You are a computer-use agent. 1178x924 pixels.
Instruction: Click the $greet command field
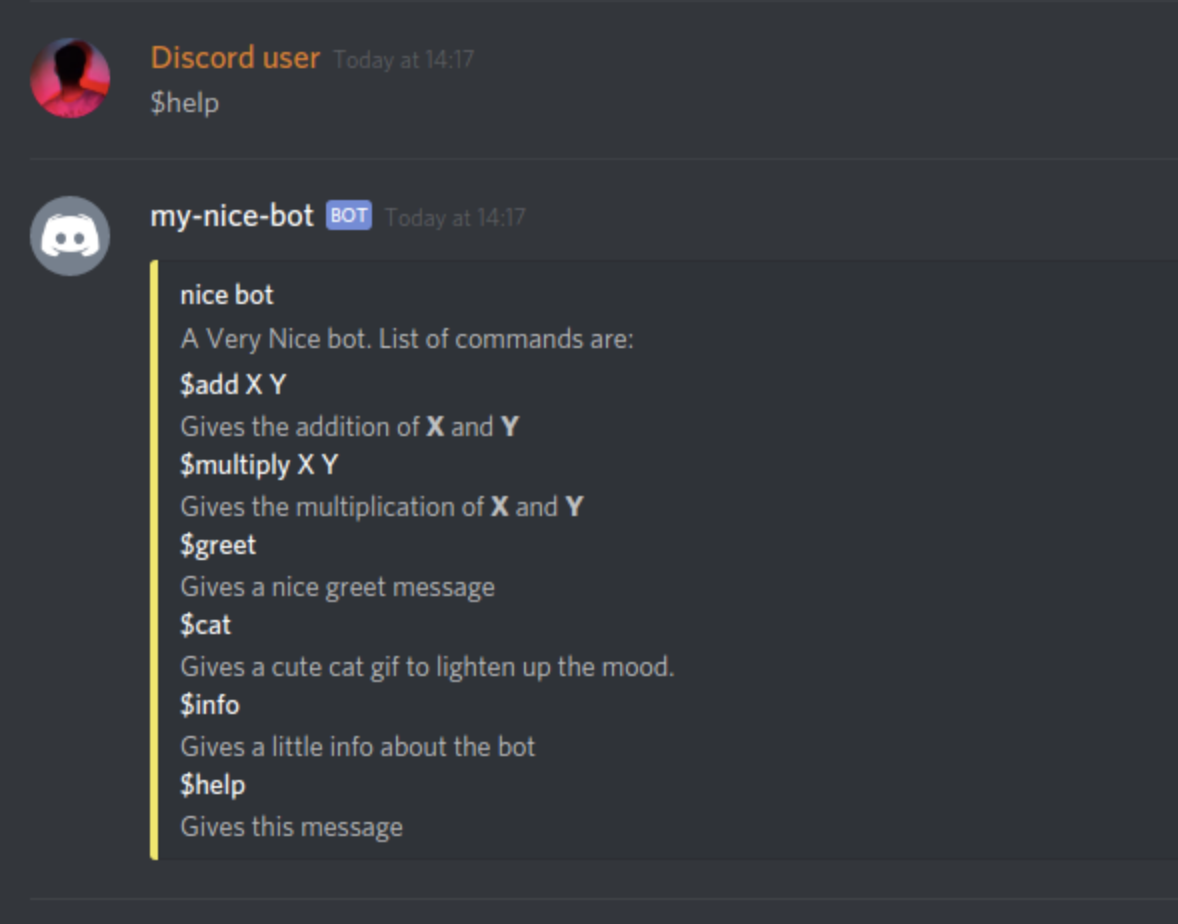pos(218,545)
